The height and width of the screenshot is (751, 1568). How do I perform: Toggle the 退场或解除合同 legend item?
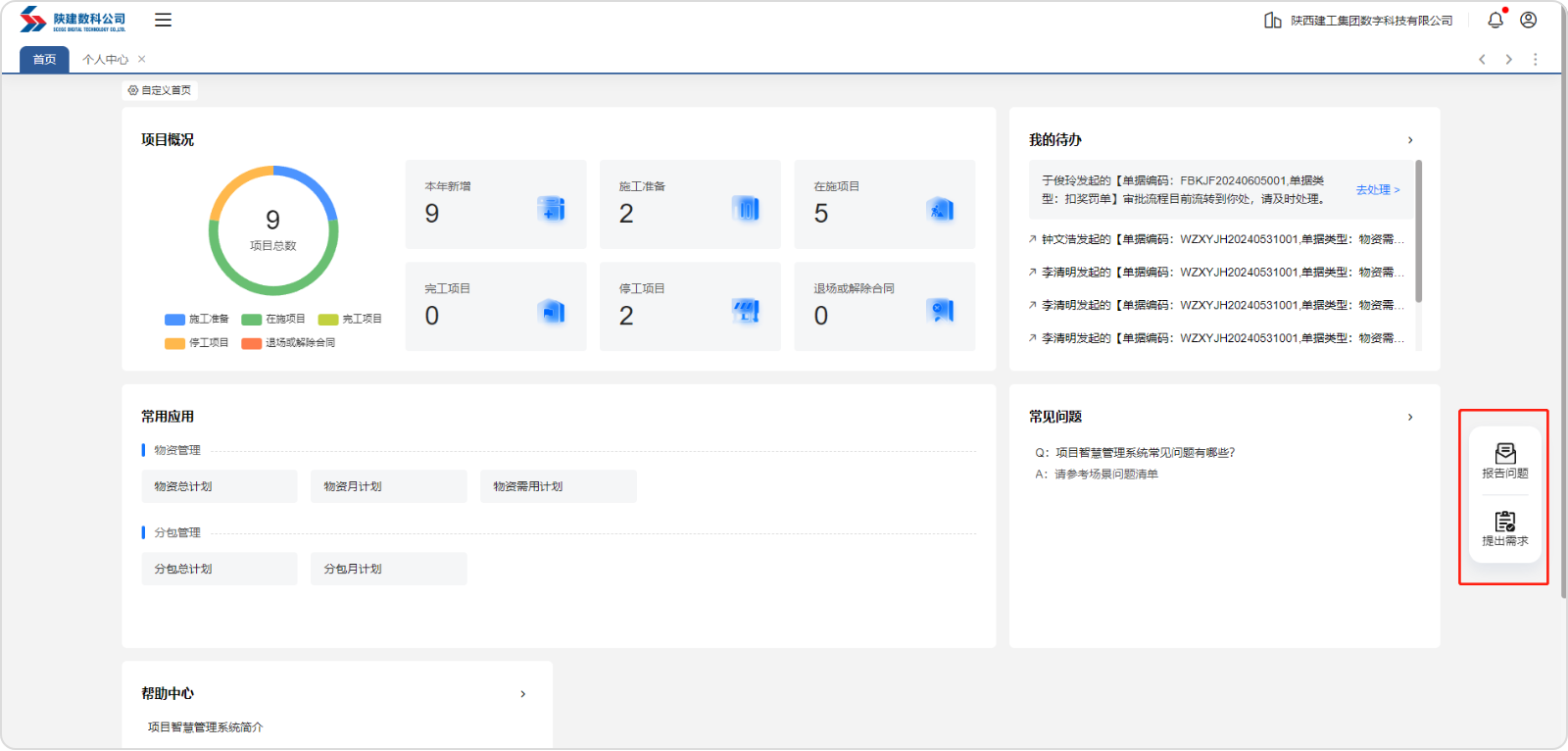(289, 343)
